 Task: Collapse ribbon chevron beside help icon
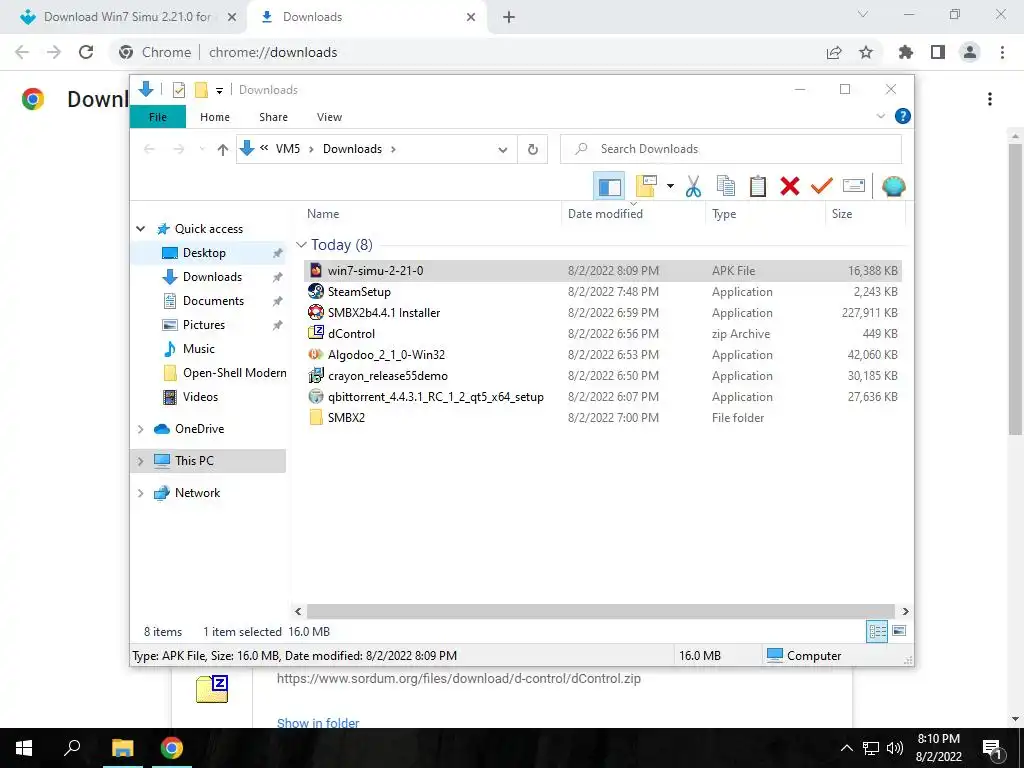point(880,116)
